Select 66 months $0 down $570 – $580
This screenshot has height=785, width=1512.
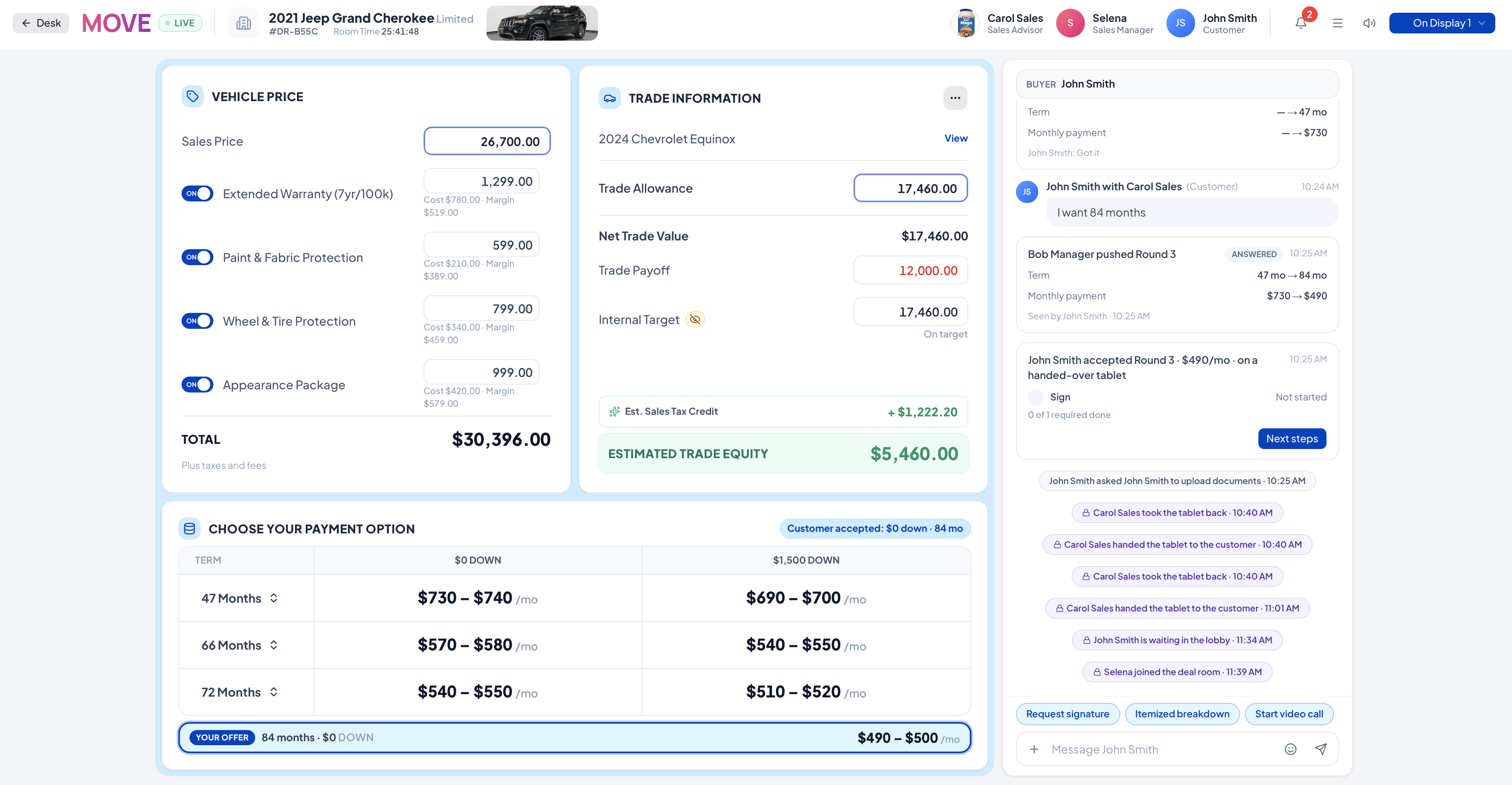click(477, 645)
